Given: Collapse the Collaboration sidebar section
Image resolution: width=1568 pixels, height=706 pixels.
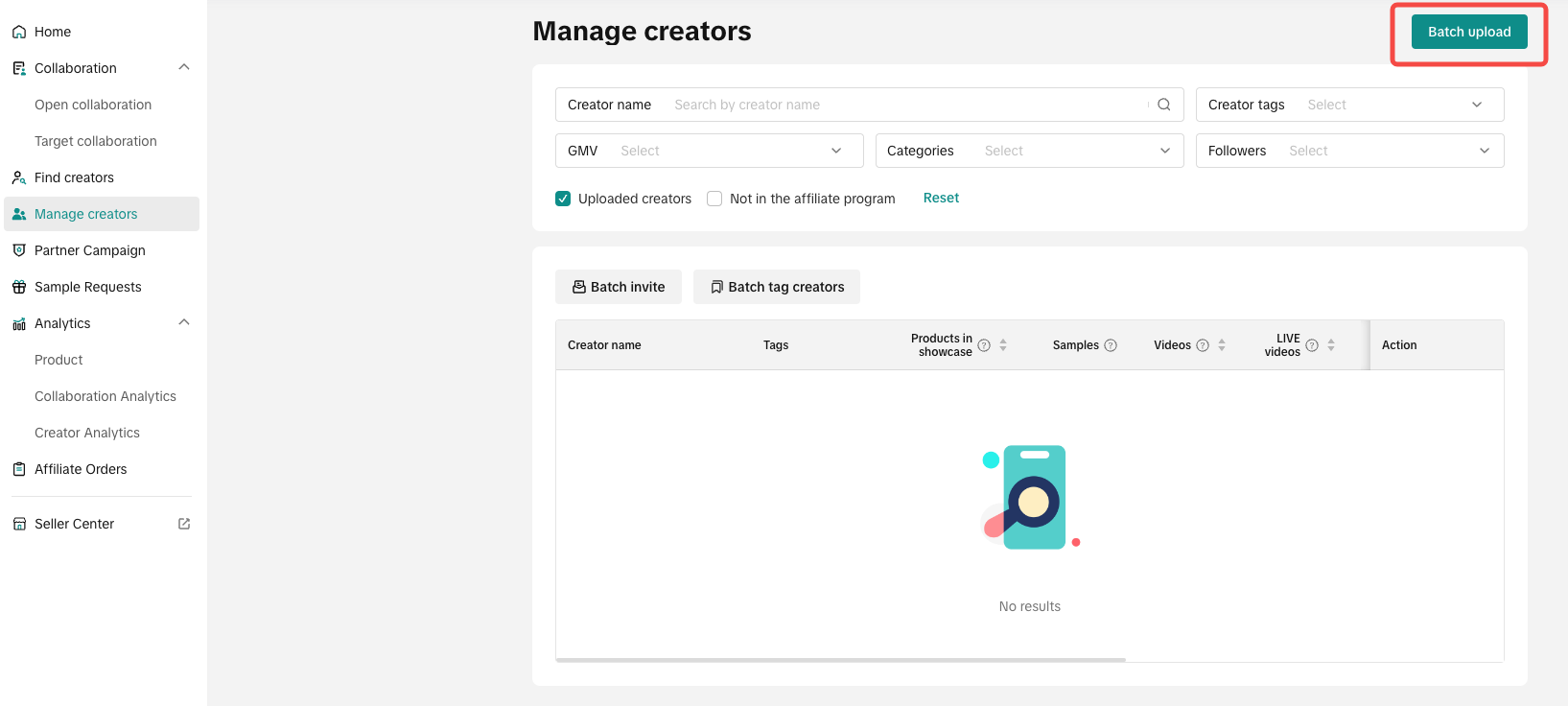Looking at the screenshot, I should [x=184, y=67].
